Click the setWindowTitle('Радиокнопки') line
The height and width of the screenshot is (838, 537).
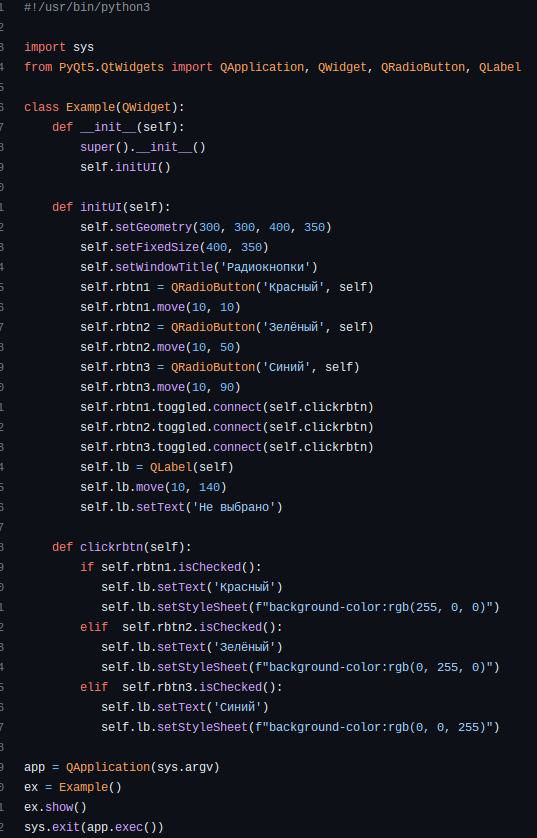(199, 267)
